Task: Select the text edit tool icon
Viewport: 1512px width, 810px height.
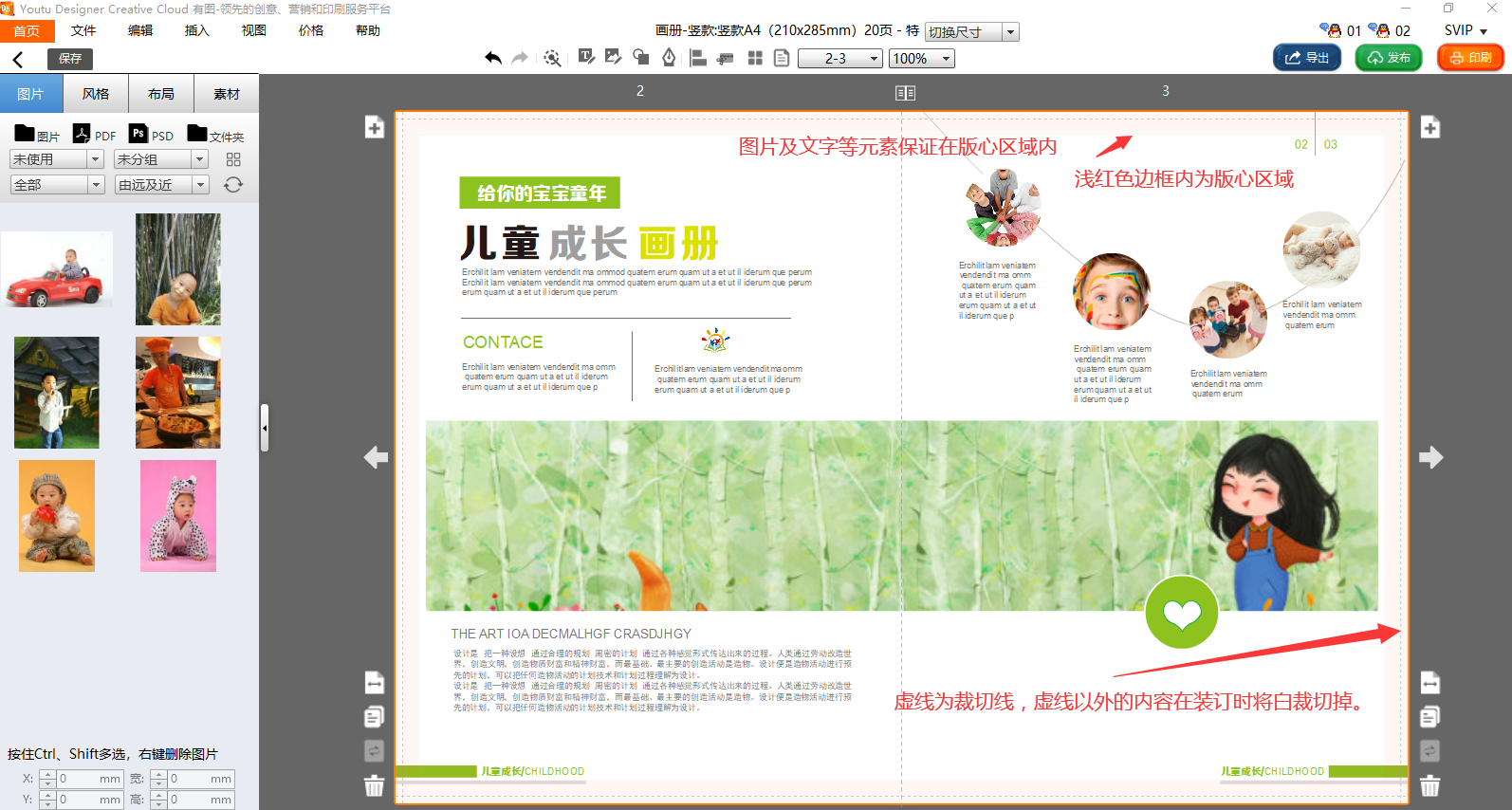Action: [586, 58]
